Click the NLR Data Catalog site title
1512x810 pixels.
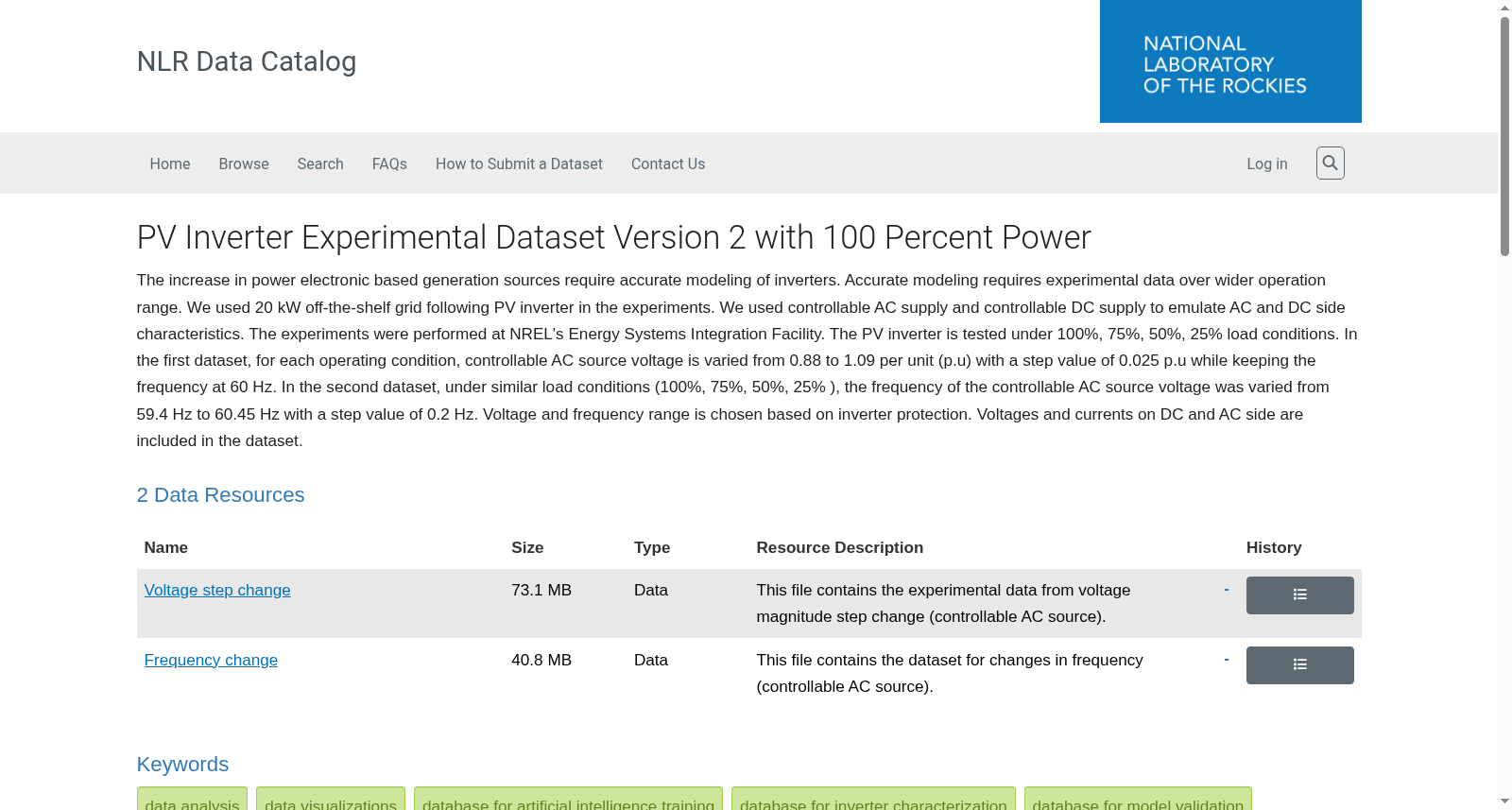(x=247, y=61)
